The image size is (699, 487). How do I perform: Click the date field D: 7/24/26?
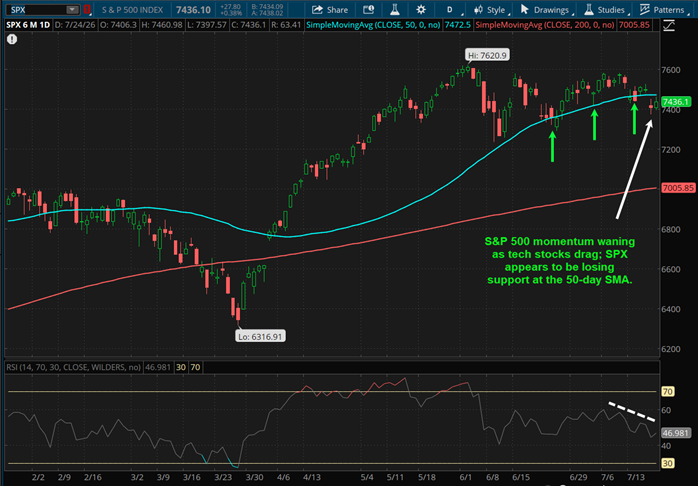(x=75, y=25)
